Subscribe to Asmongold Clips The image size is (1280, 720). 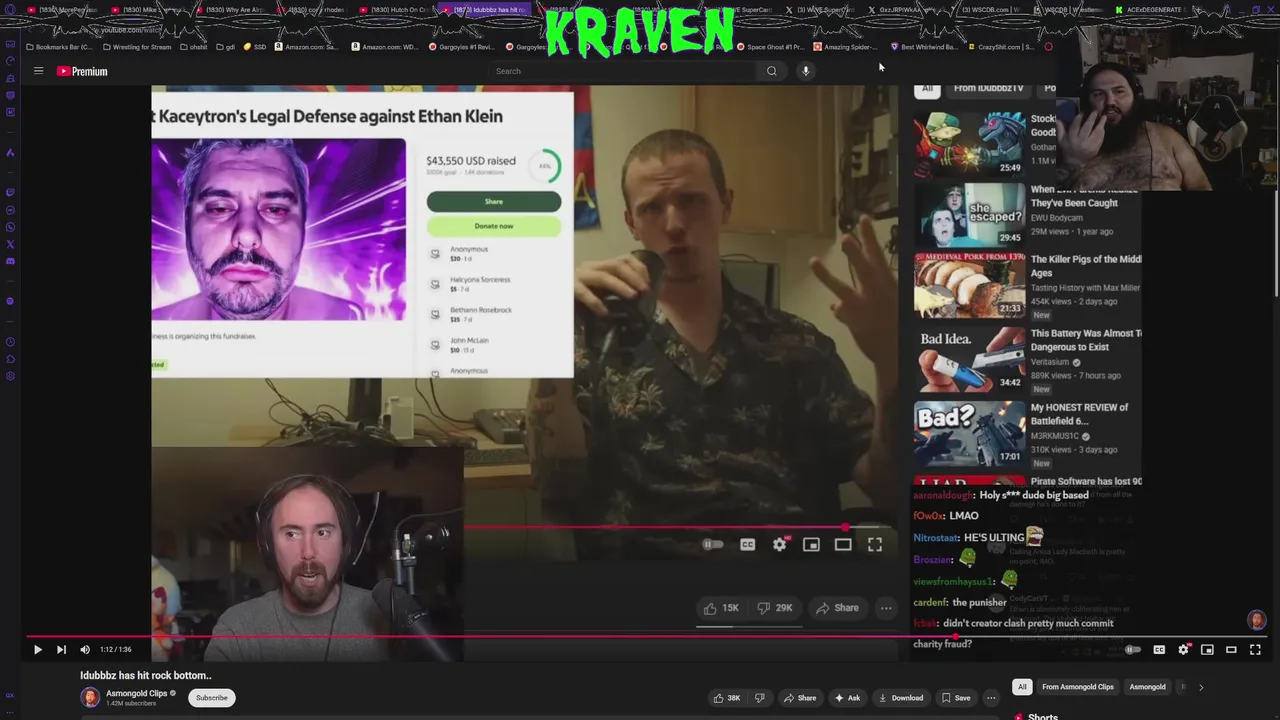(212, 698)
